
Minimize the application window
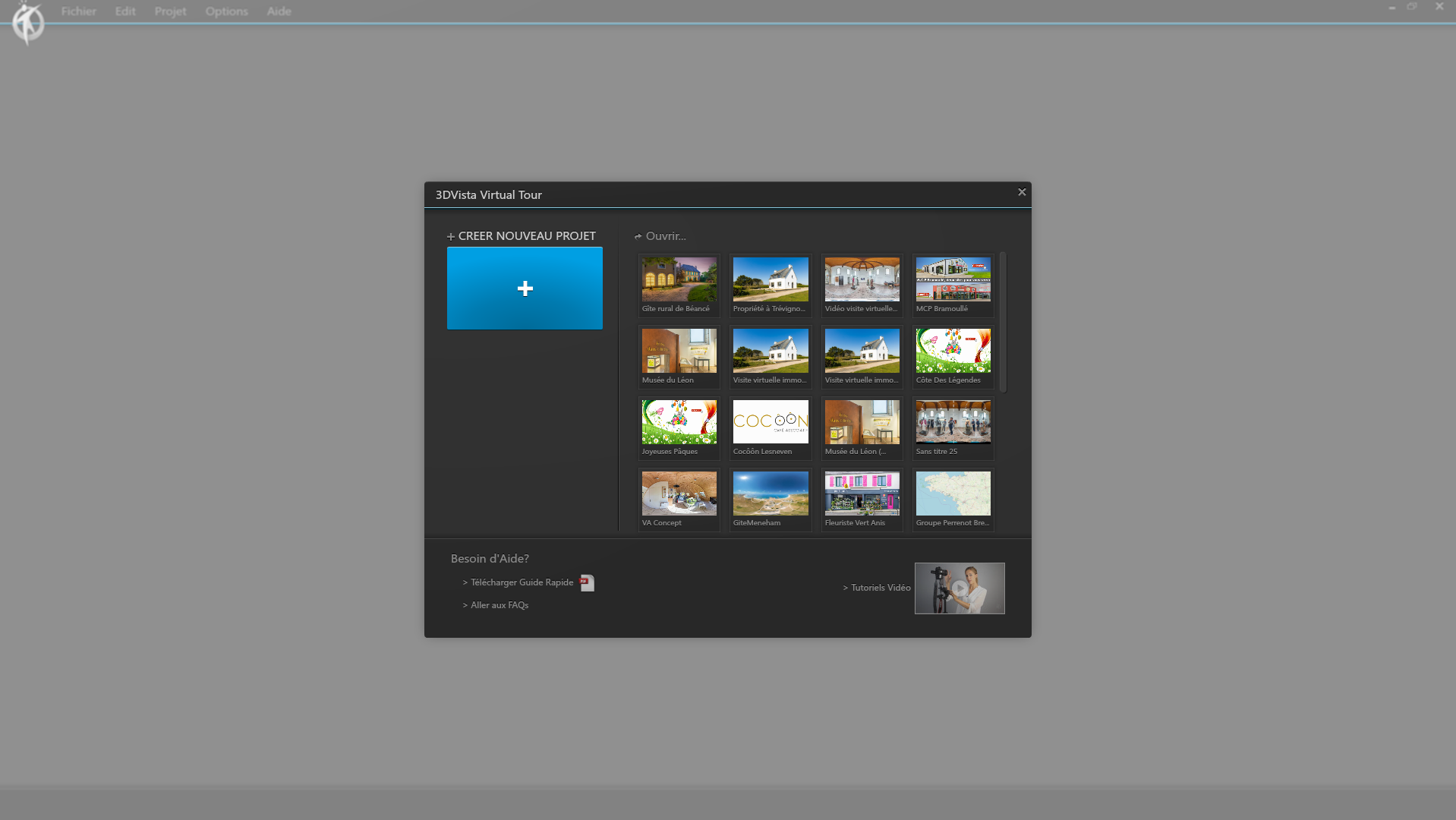click(1392, 7)
